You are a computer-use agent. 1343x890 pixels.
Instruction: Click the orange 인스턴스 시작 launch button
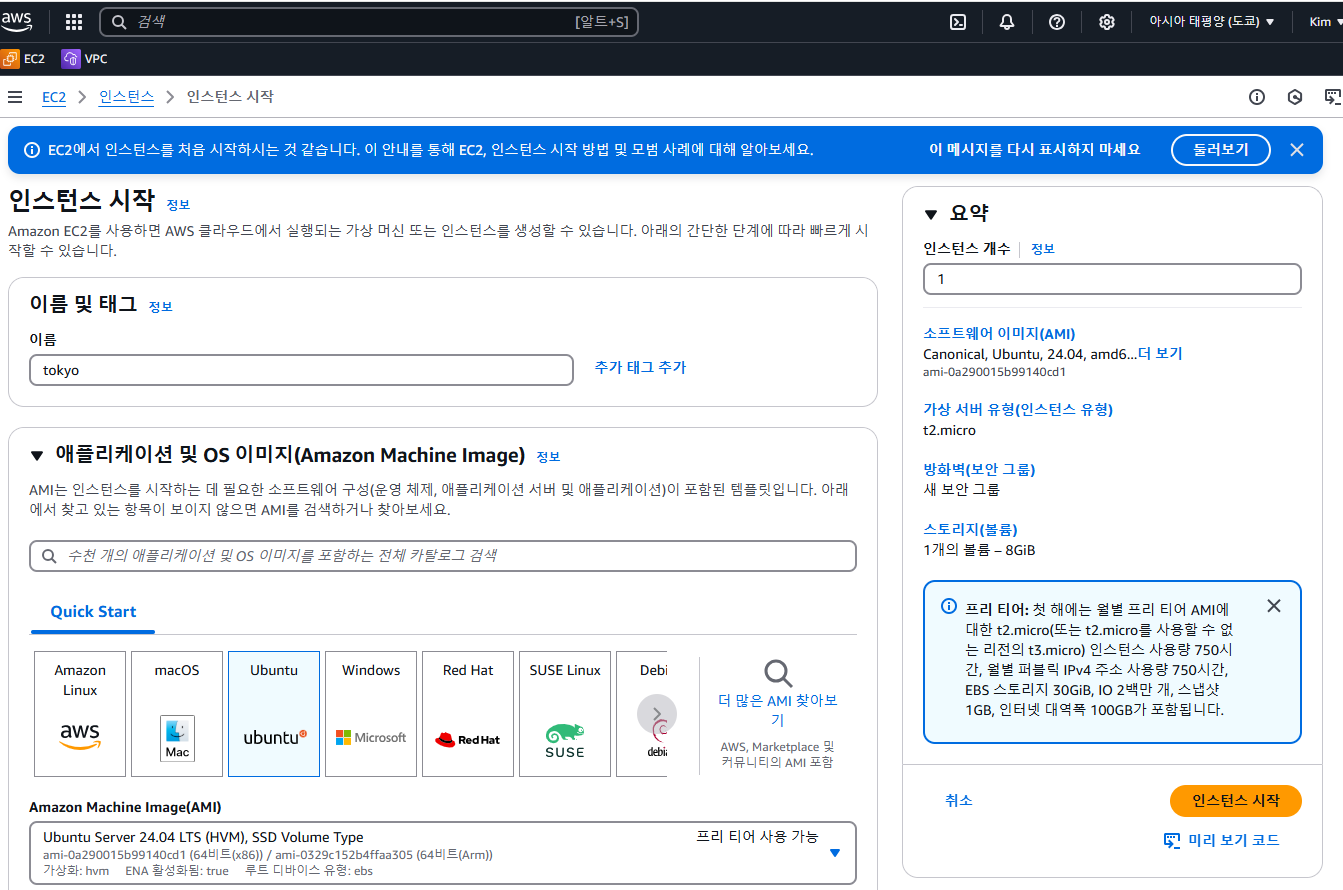(1235, 801)
